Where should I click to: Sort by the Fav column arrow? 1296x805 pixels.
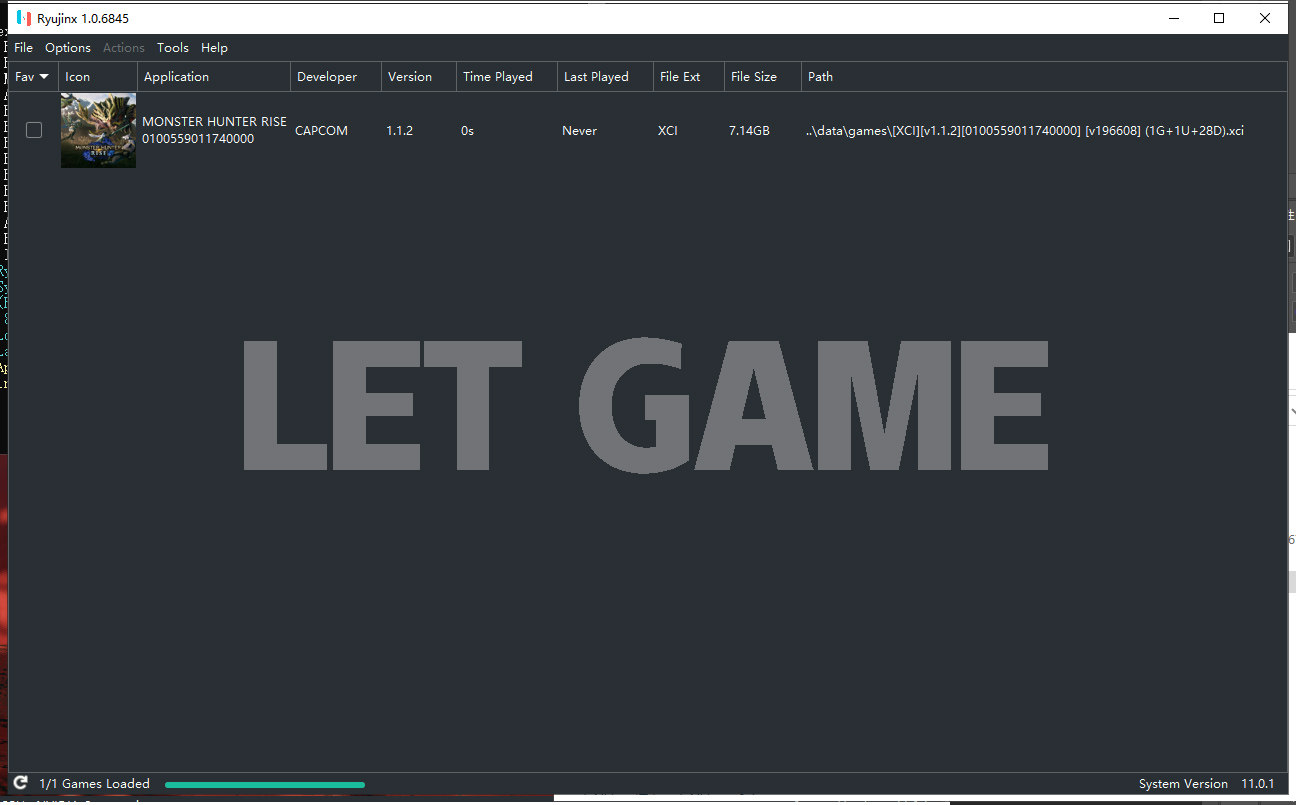43,77
